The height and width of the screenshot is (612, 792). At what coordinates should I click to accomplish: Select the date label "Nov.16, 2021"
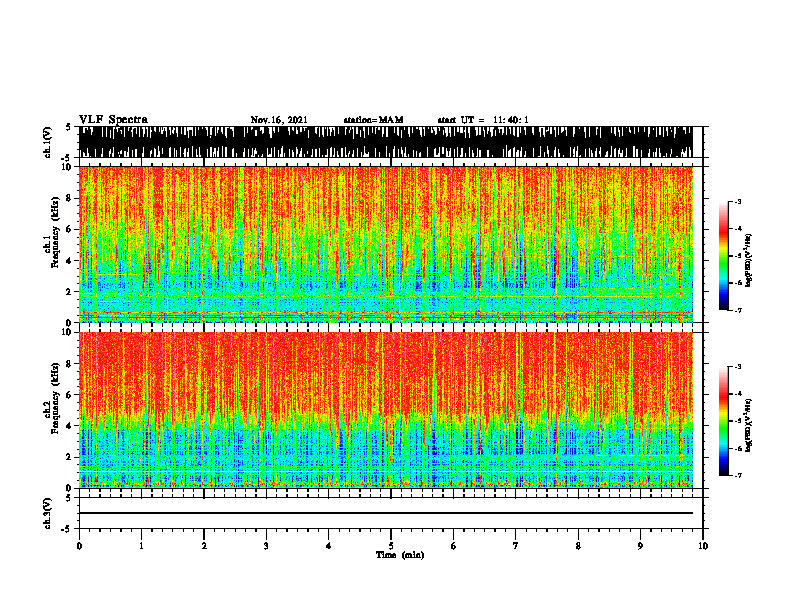[279, 120]
